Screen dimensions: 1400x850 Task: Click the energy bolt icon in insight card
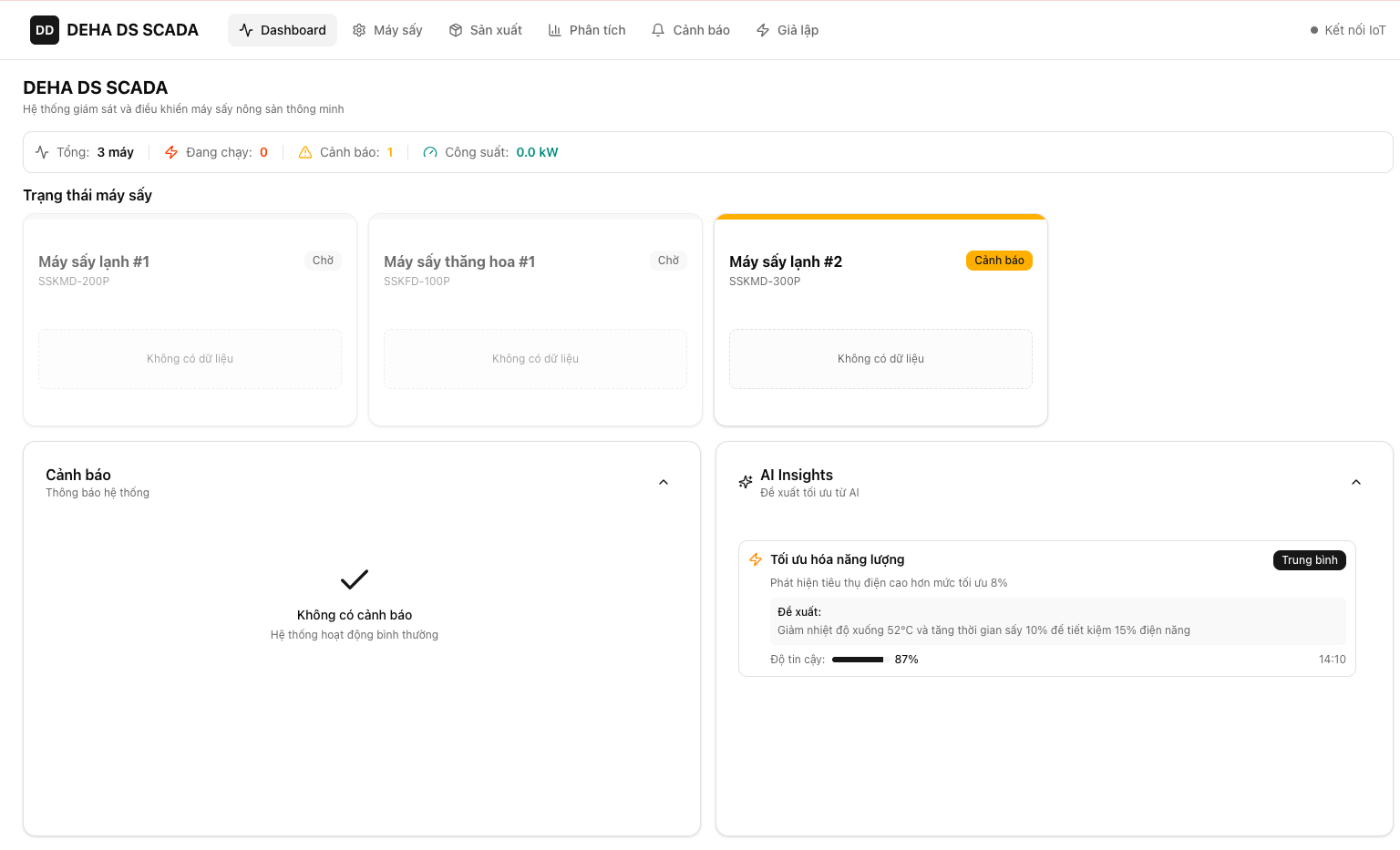click(756, 559)
